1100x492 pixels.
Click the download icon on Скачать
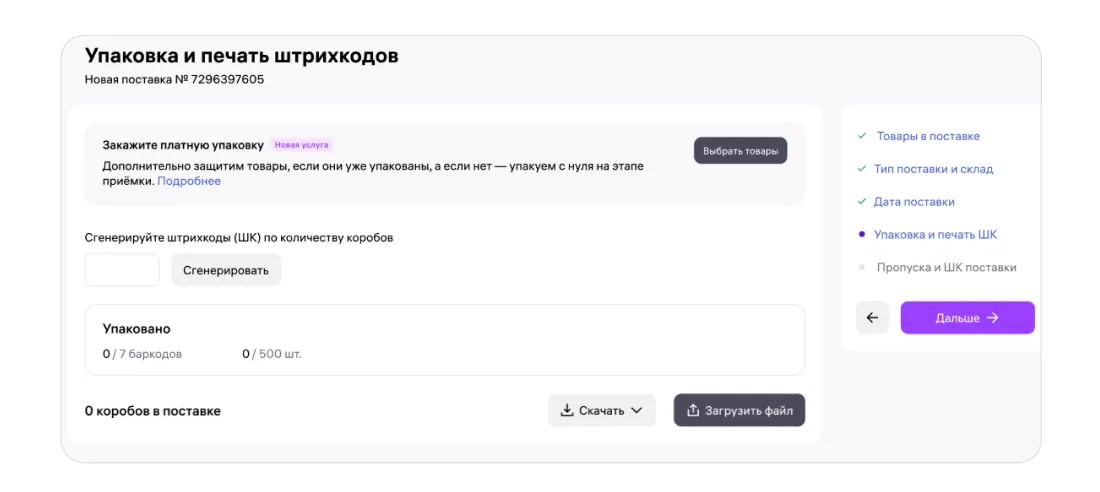[x=567, y=410]
